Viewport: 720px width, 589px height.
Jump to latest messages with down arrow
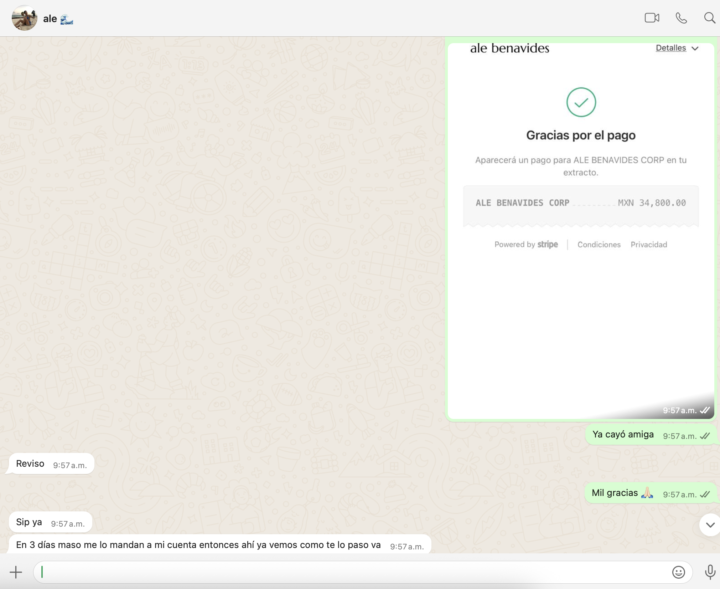(710, 525)
